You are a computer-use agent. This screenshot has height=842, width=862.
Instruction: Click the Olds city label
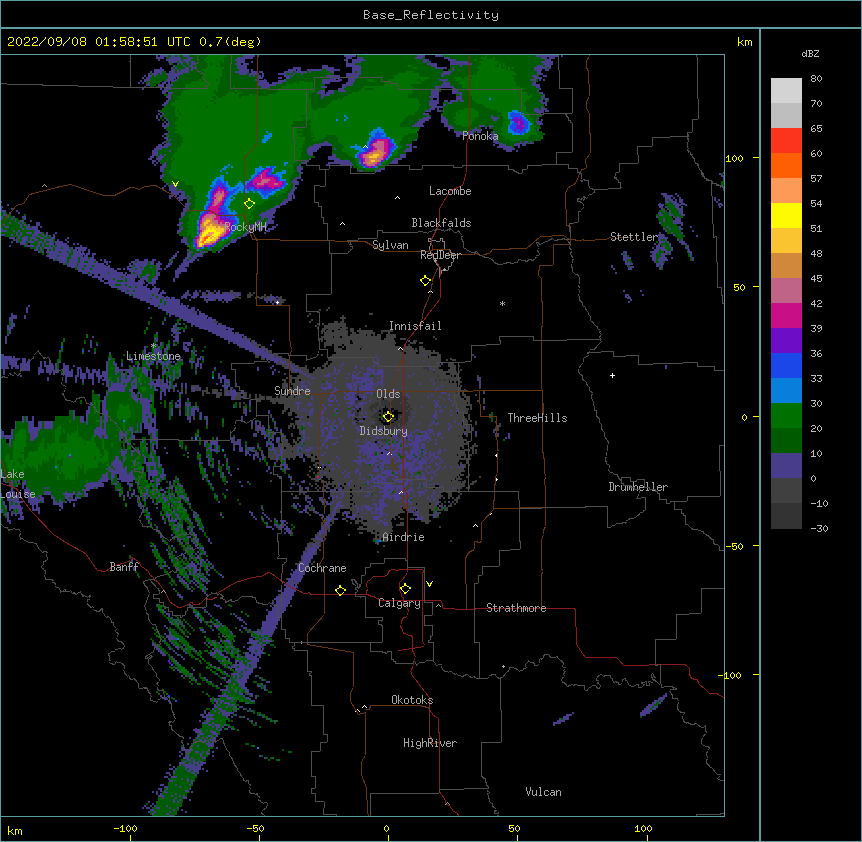(388, 394)
